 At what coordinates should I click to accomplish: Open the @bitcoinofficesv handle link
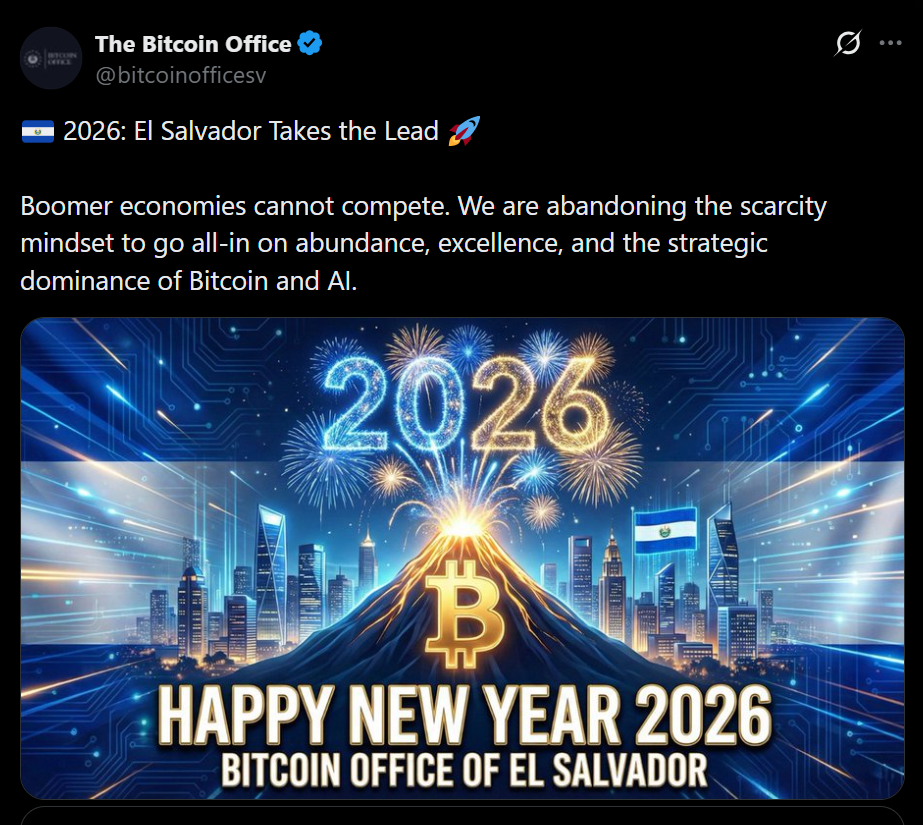[180, 74]
